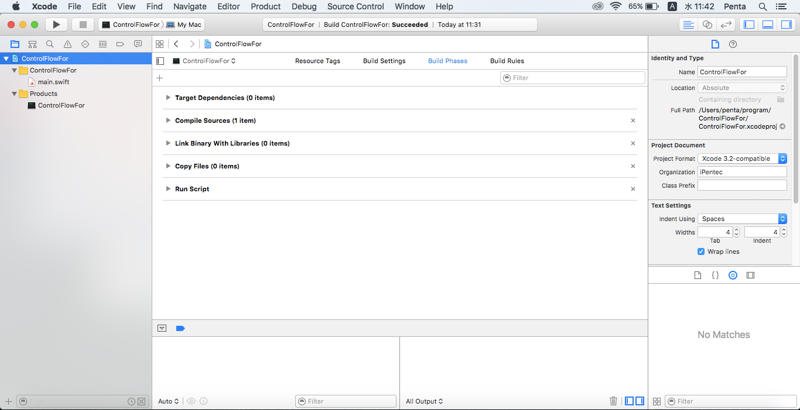
Task: Open the related items grid menu
Action: tap(160, 44)
